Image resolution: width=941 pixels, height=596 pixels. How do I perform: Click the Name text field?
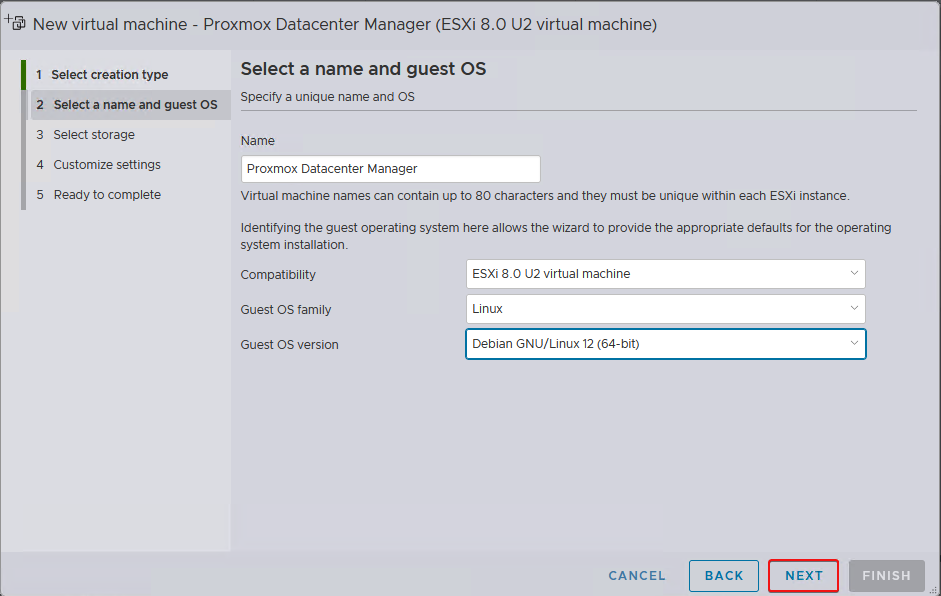coord(390,169)
